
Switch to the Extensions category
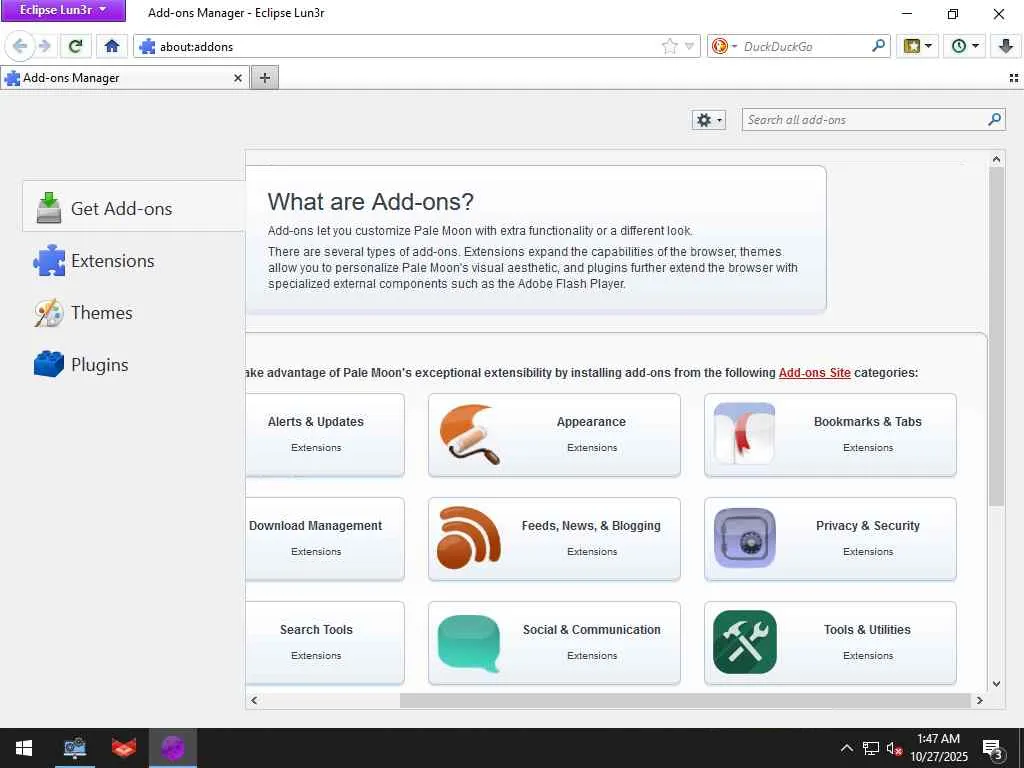(134, 261)
